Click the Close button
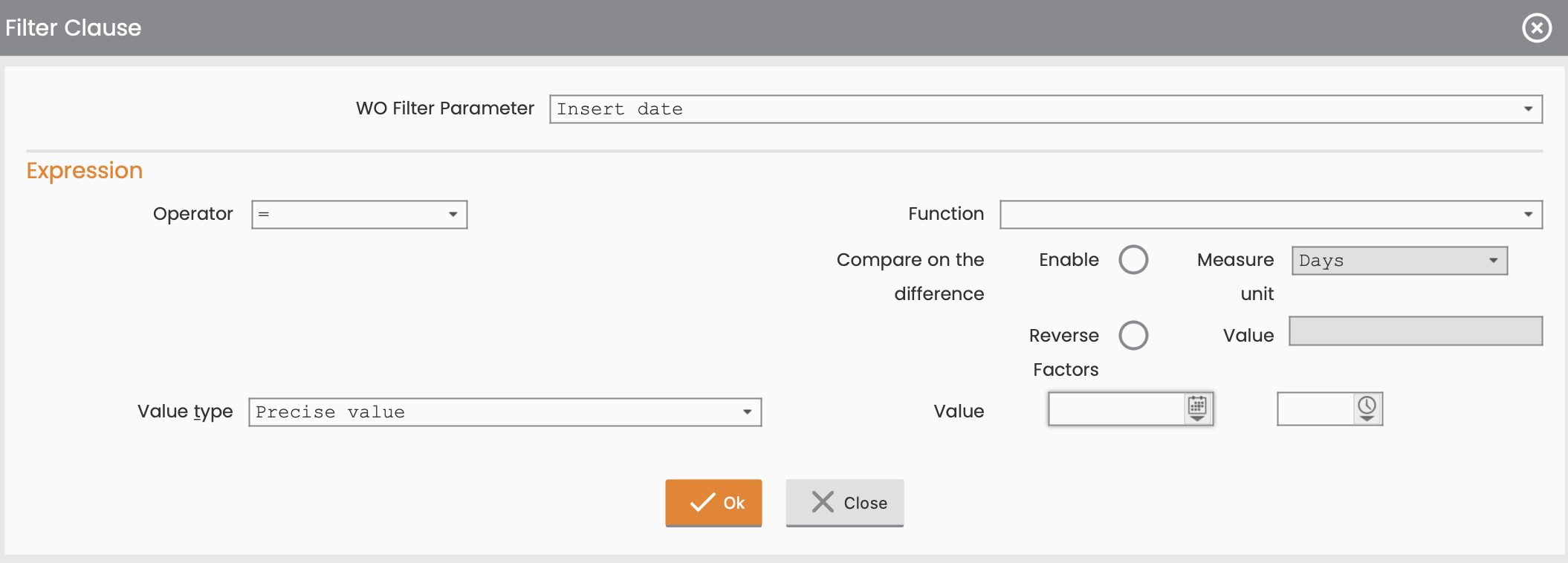This screenshot has width=1568, height=563. click(845, 503)
